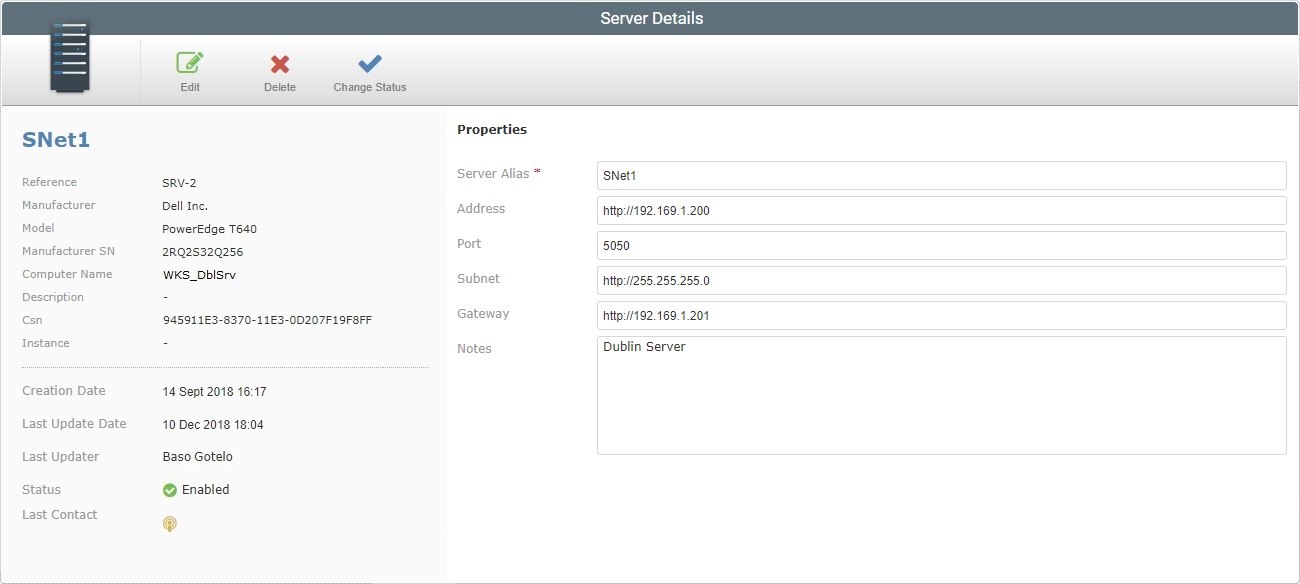The image size is (1300, 584).
Task: Click the Notes area containing Dublin Server
Action: 941,395
